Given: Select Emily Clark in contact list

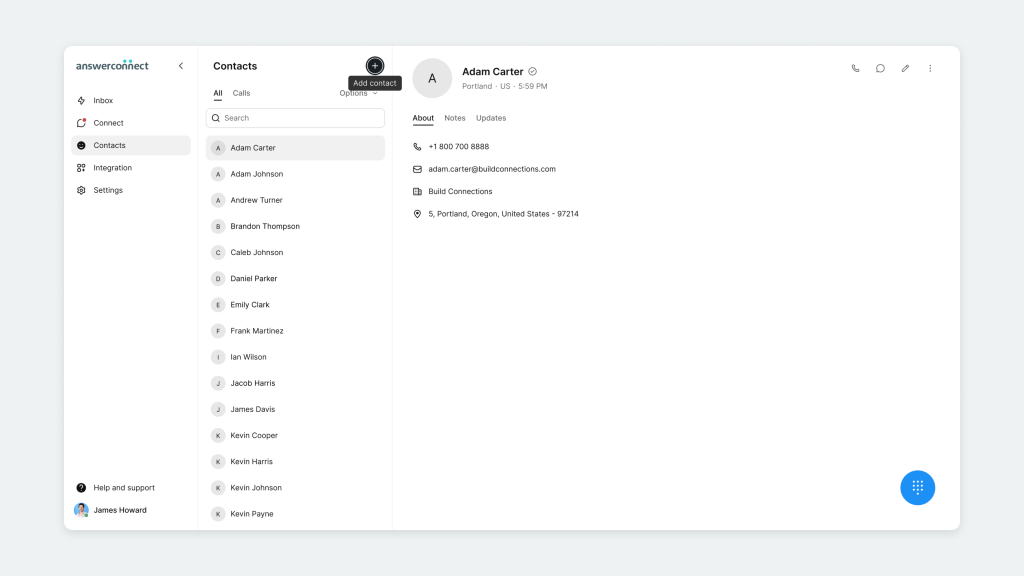Looking at the screenshot, I should coord(295,305).
